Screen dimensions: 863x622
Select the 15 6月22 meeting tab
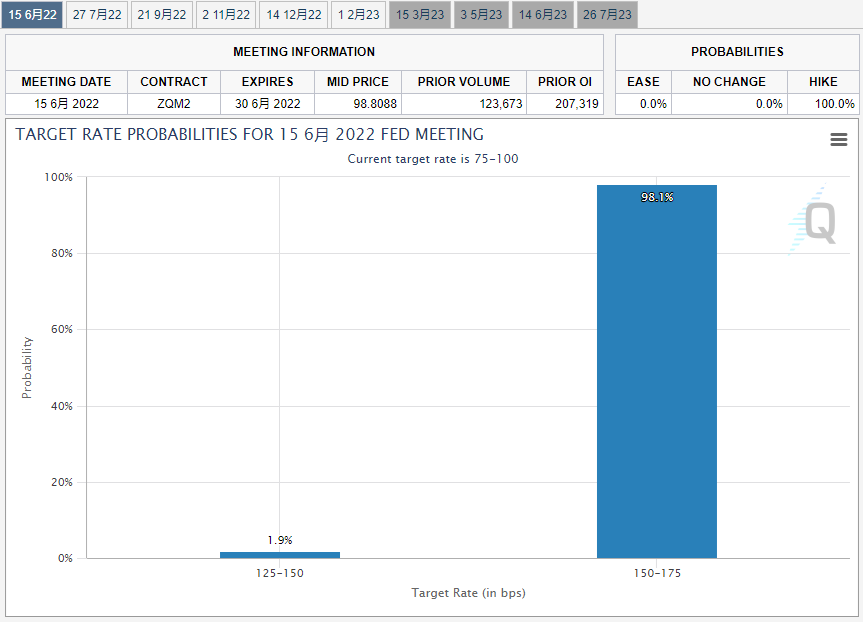(33, 15)
